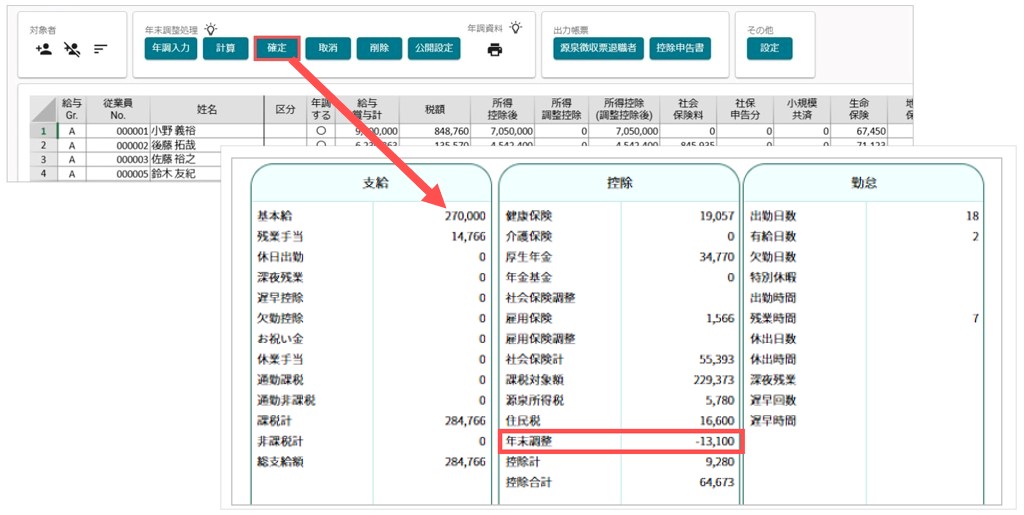Select the employee name cell 小野 義裕

pyautogui.click(x=207, y=131)
